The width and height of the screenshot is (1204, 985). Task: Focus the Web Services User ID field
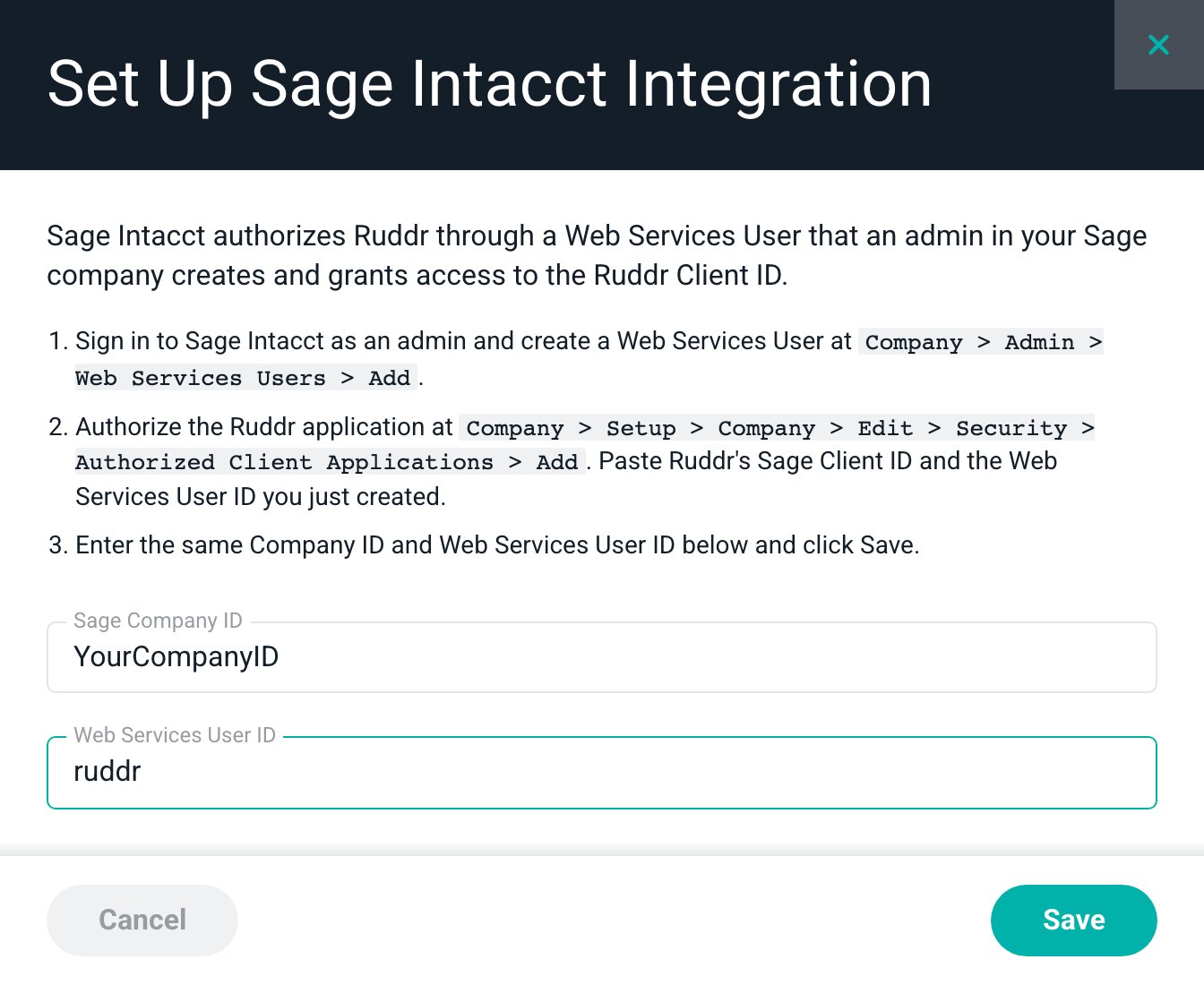[x=602, y=772]
